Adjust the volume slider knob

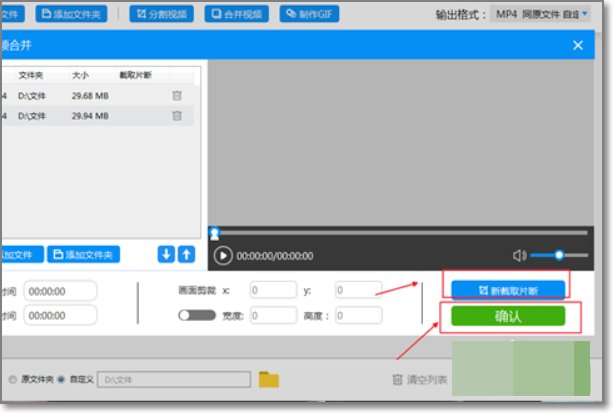(559, 255)
